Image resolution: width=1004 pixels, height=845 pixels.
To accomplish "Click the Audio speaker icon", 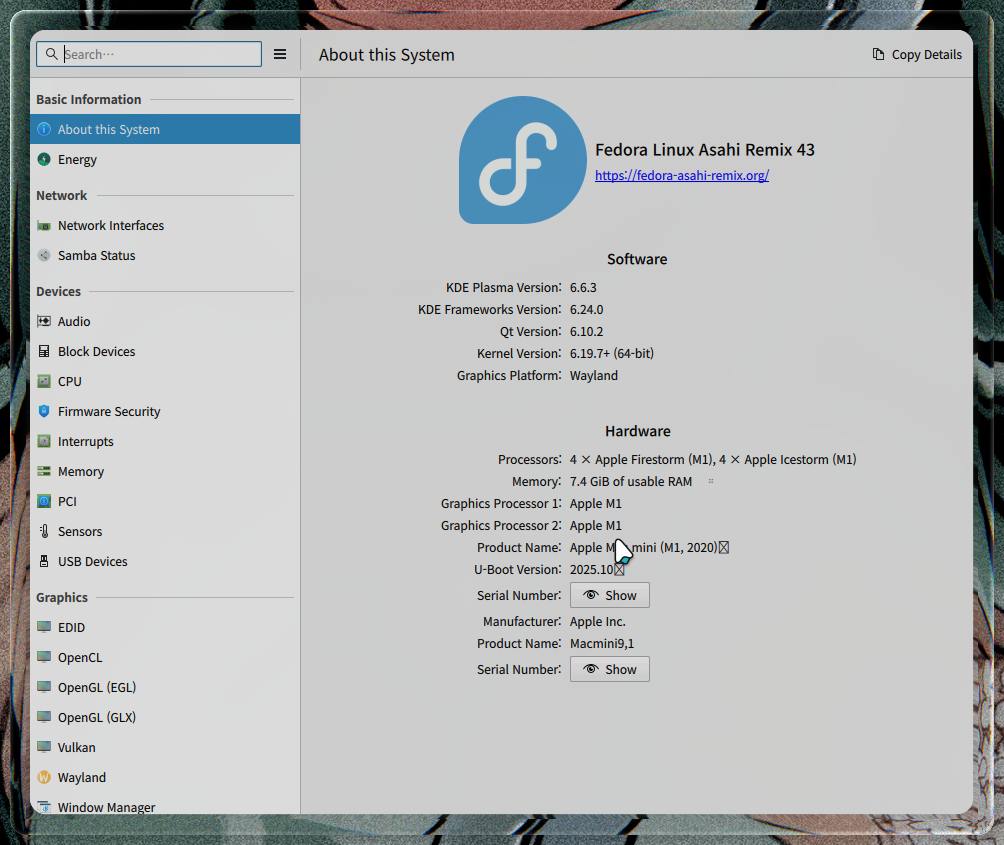I will (44, 321).
